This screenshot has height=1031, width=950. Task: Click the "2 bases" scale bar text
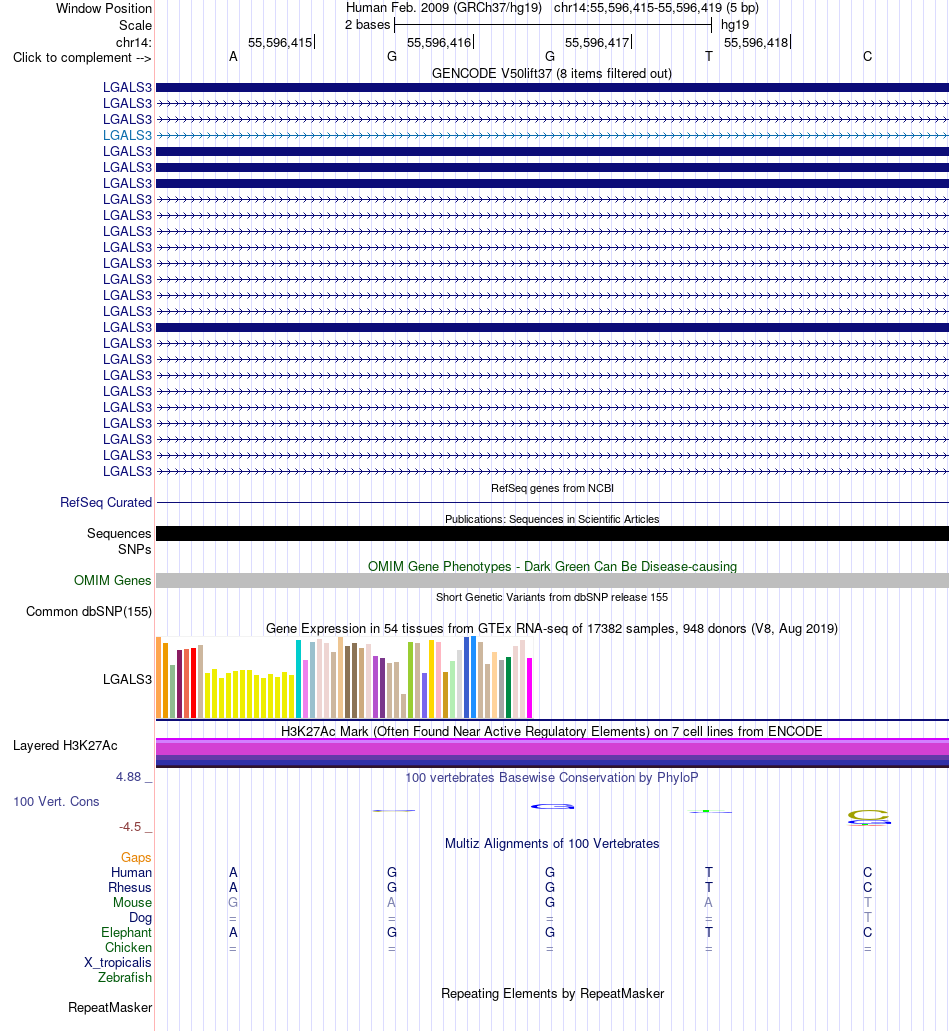click(x=368, y=25)
